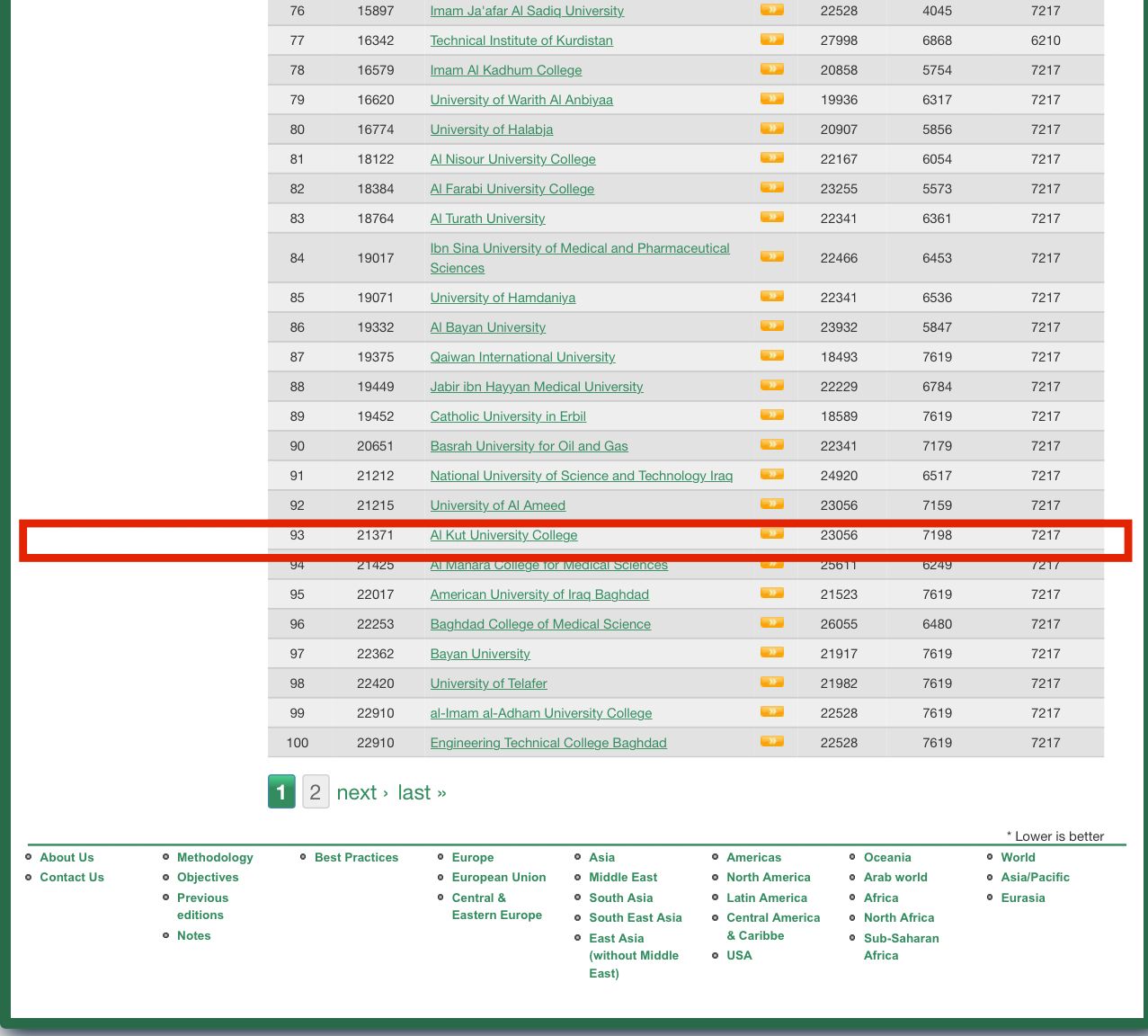Screen dimensions: 1148x1036
Task: Open Objectives footer link
Action: coord(208,877)
